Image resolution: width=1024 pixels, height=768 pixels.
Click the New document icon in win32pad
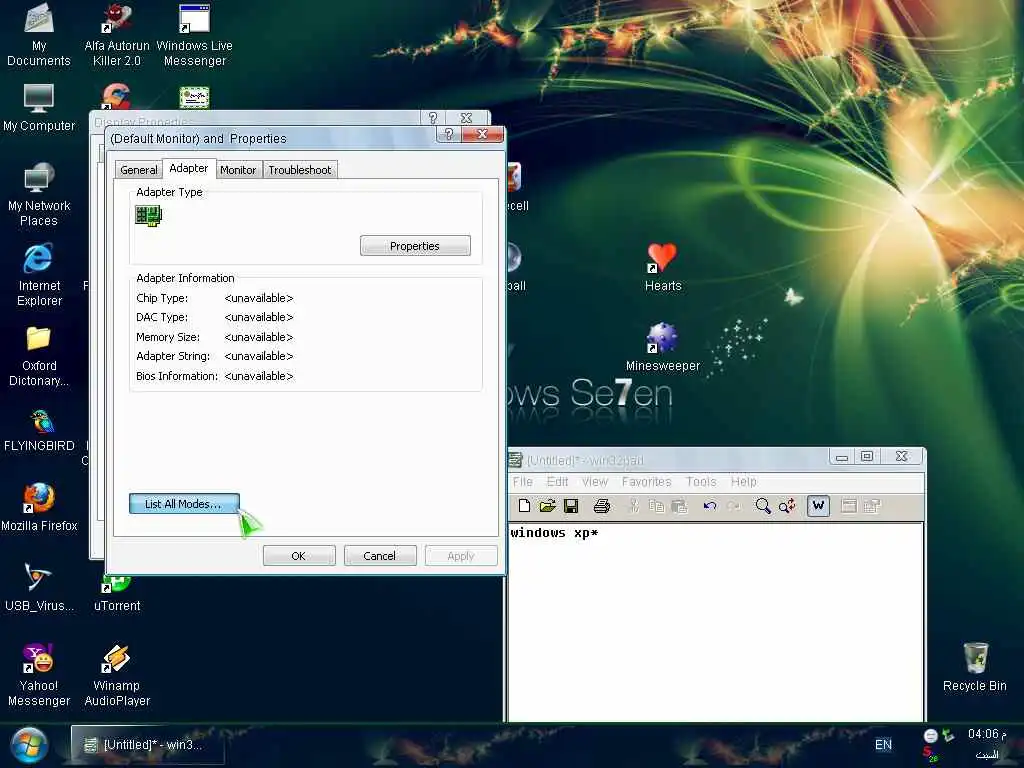[x=524, y=505]
